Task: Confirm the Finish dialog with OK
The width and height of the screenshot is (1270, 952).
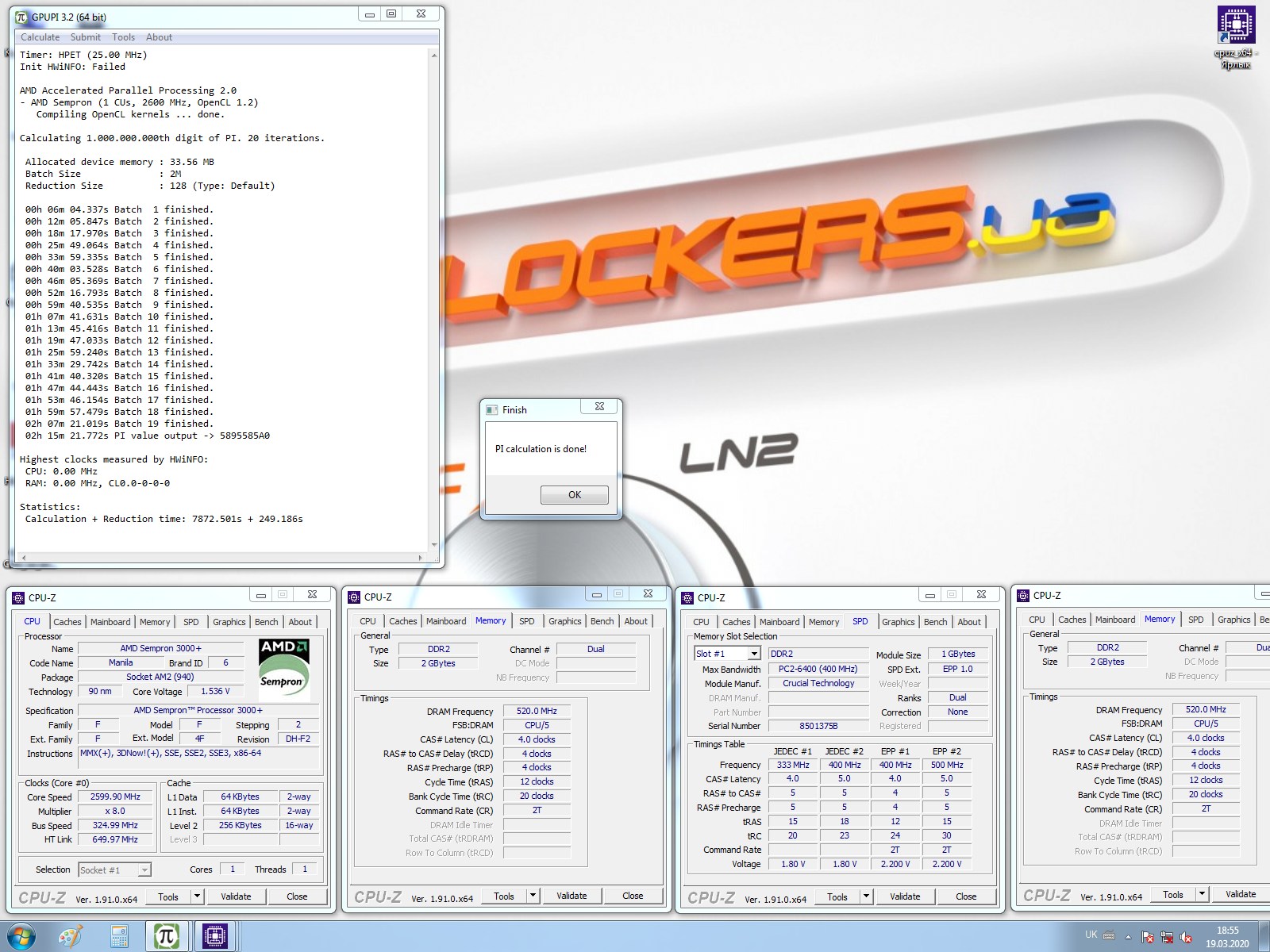Action: pyautogui.click(x=575, y=495)
